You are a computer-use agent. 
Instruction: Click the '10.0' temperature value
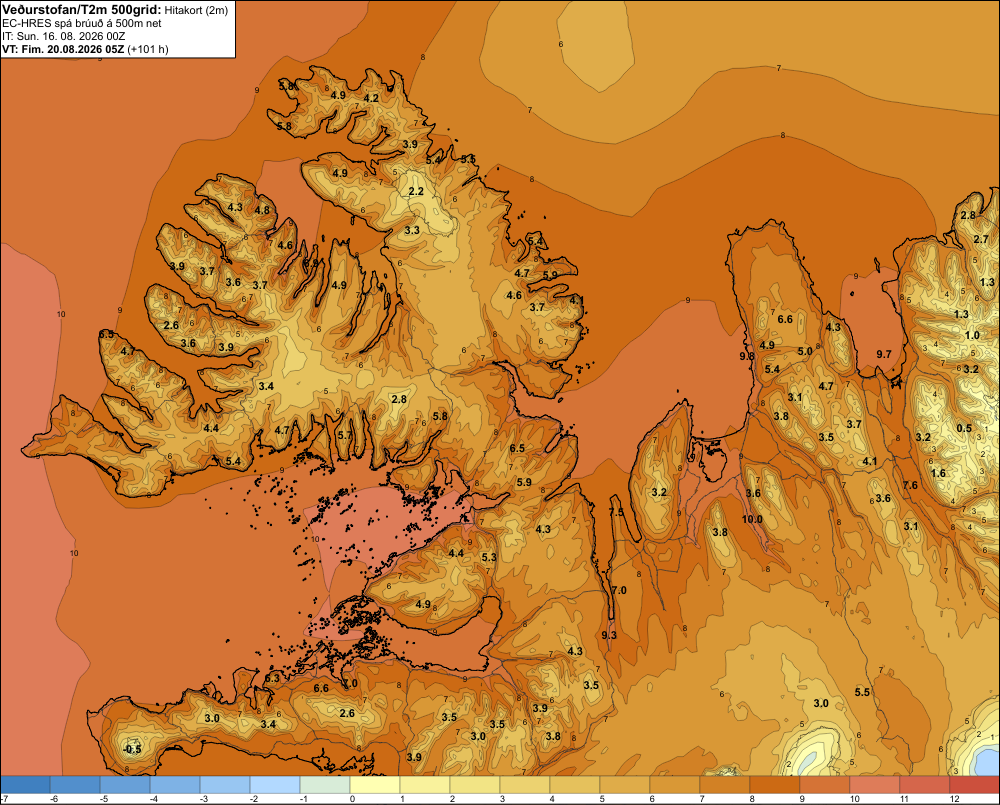pyautogui.click(x=752, y=519)
